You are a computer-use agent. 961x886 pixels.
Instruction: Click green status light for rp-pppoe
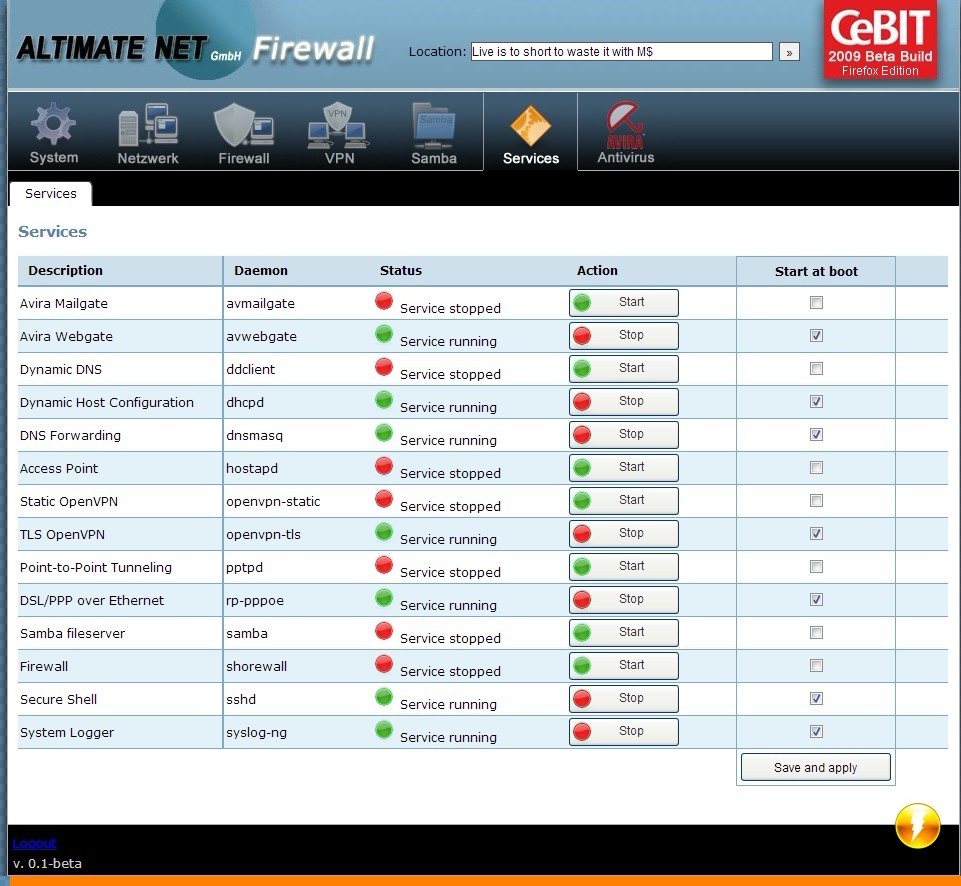tap(384, 598)
